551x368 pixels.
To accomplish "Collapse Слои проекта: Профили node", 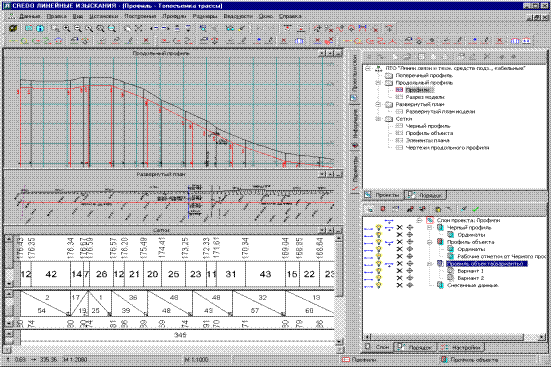I will tap(419, 220).
